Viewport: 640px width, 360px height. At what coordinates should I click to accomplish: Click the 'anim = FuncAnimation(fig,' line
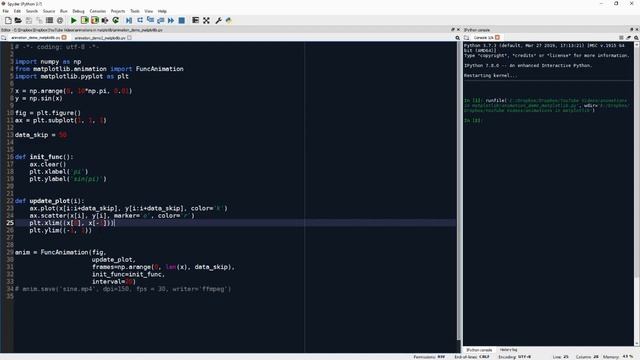(x=60, y=252)
